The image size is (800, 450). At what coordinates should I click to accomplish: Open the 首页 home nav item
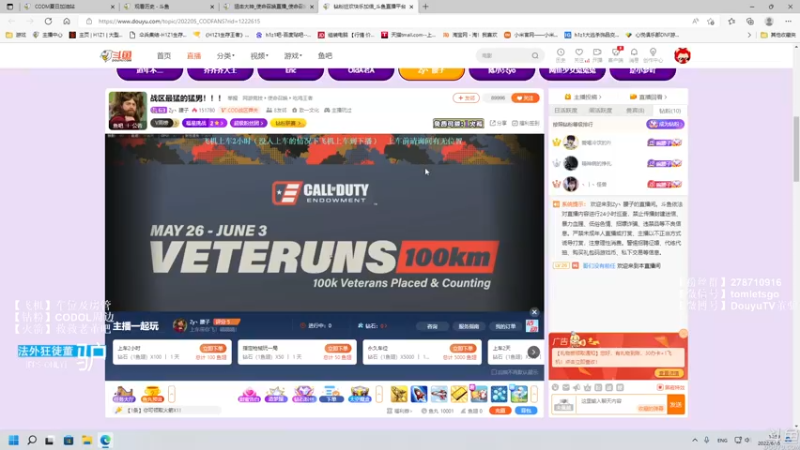164,56
